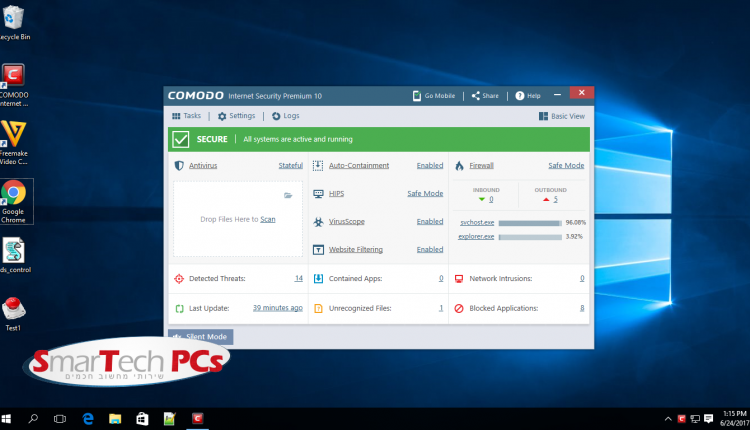Open the HIPS link
Image resolution: width=750 pixels, height=430 pixels.
click(336, 194)
